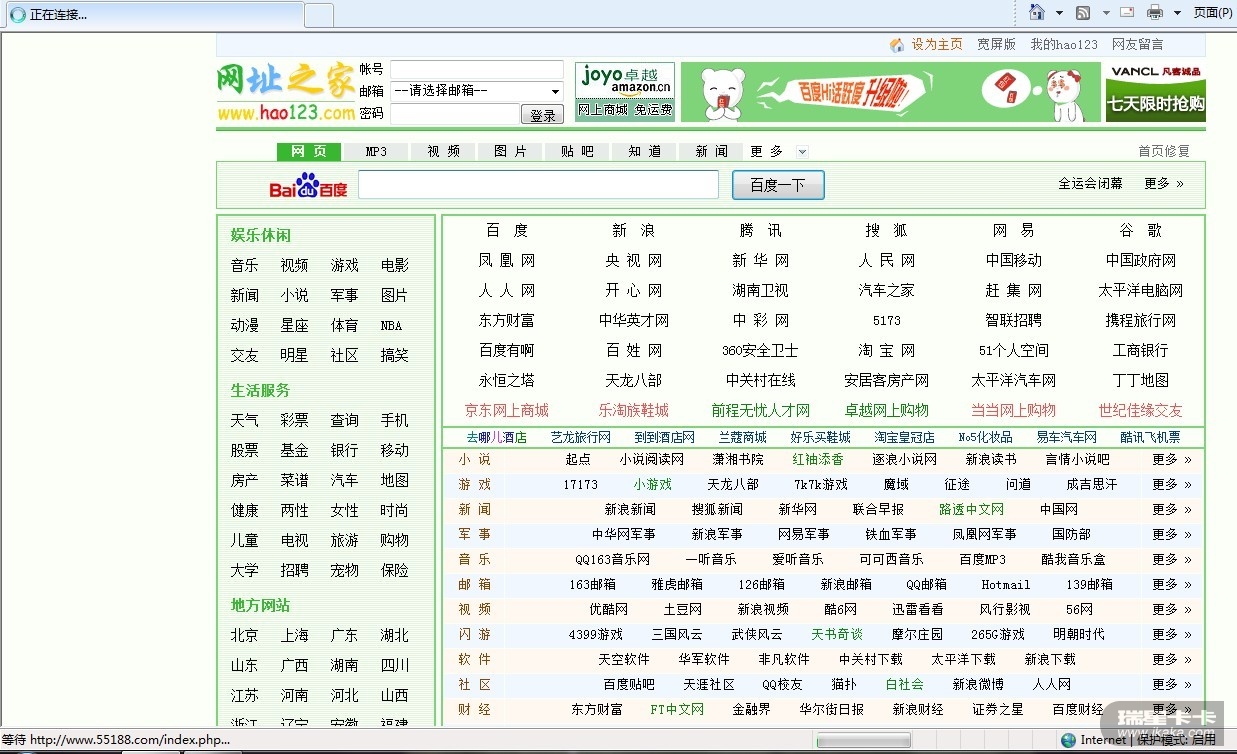Expand 更多 » beside 全运会闭幕
Screen dimensions: 1237x754
1164,183
